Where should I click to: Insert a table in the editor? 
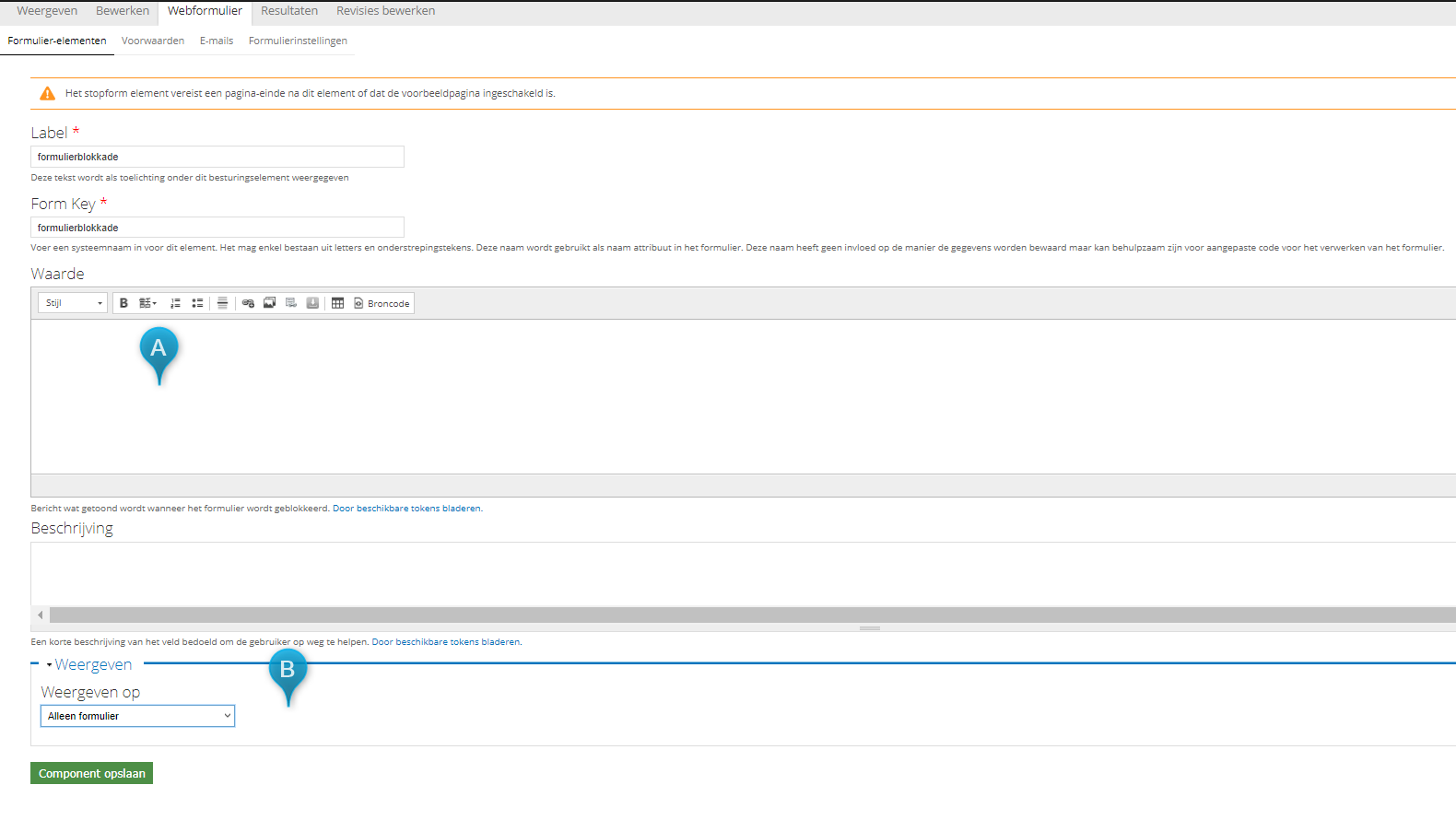[337, 303]
